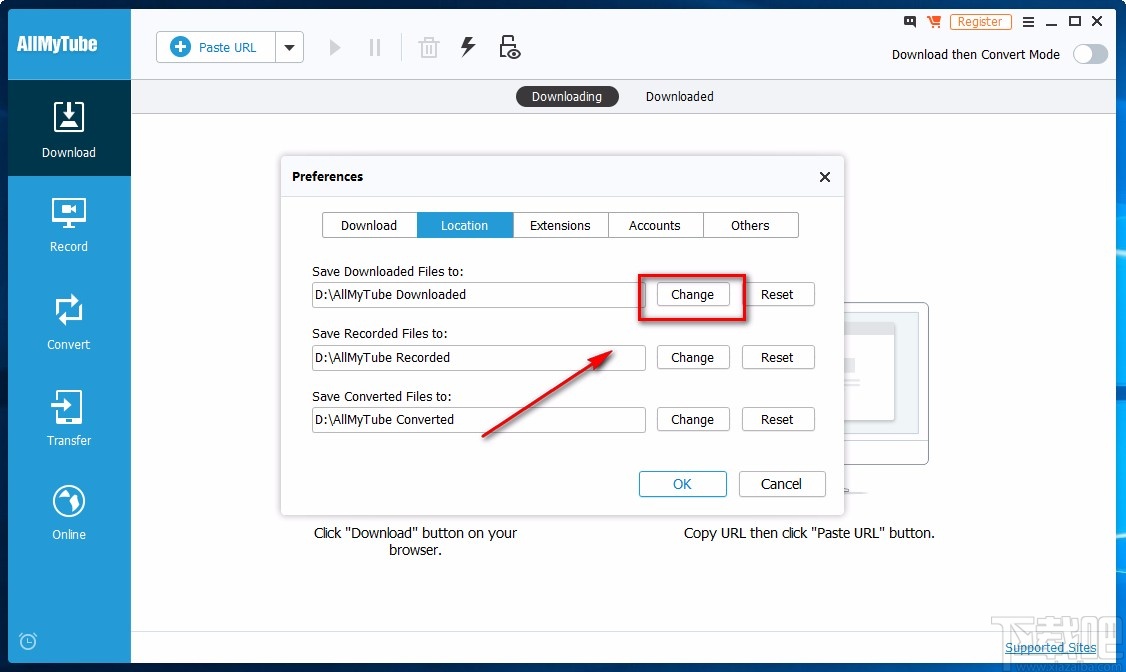The height and width of the screenshot is (672, 1126).
Task: Open the Transfer section in sidebar
Action: pos(69,418)
